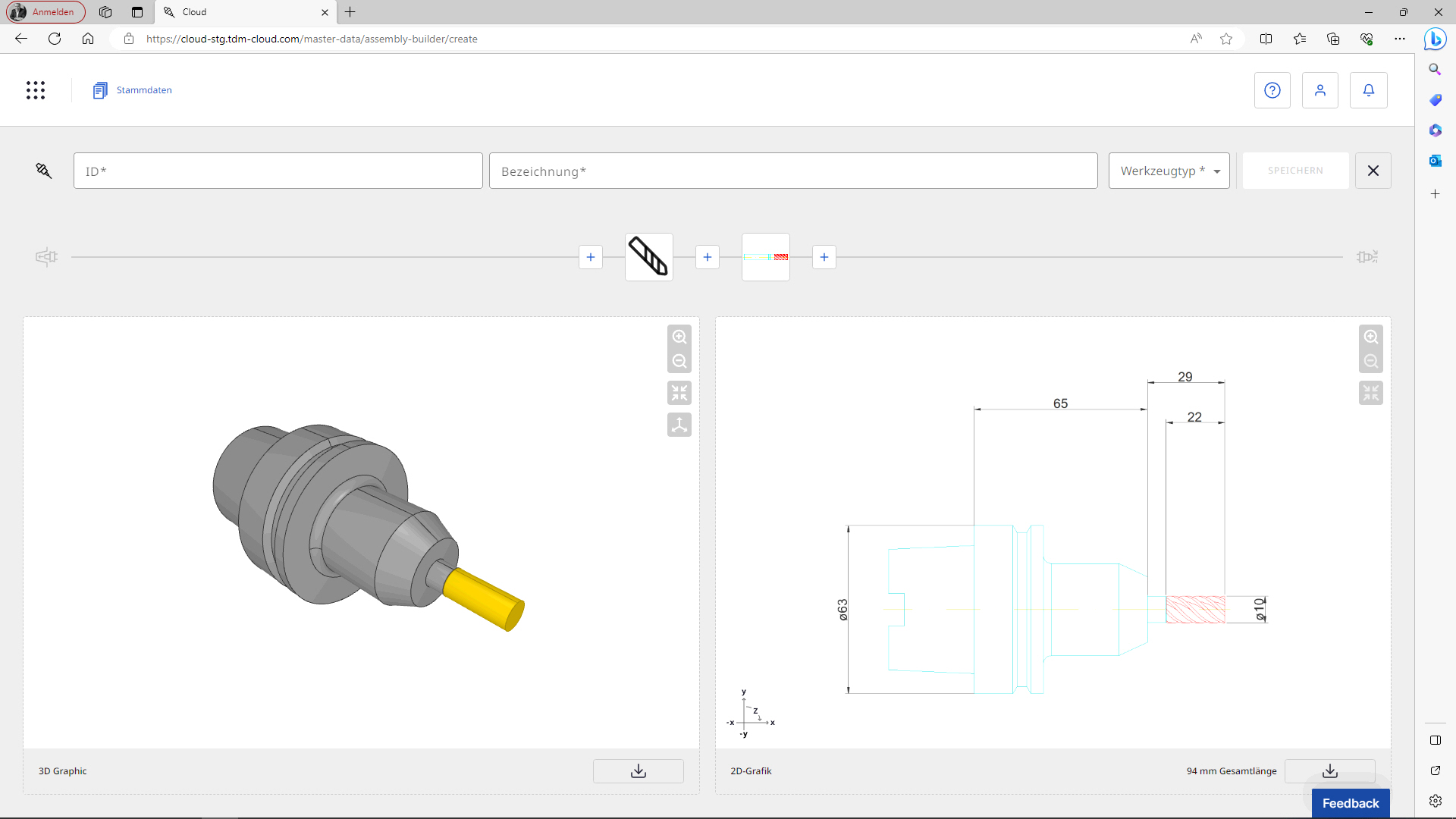Go to the browser home page
1456x819 pixels.
[88, 39]
